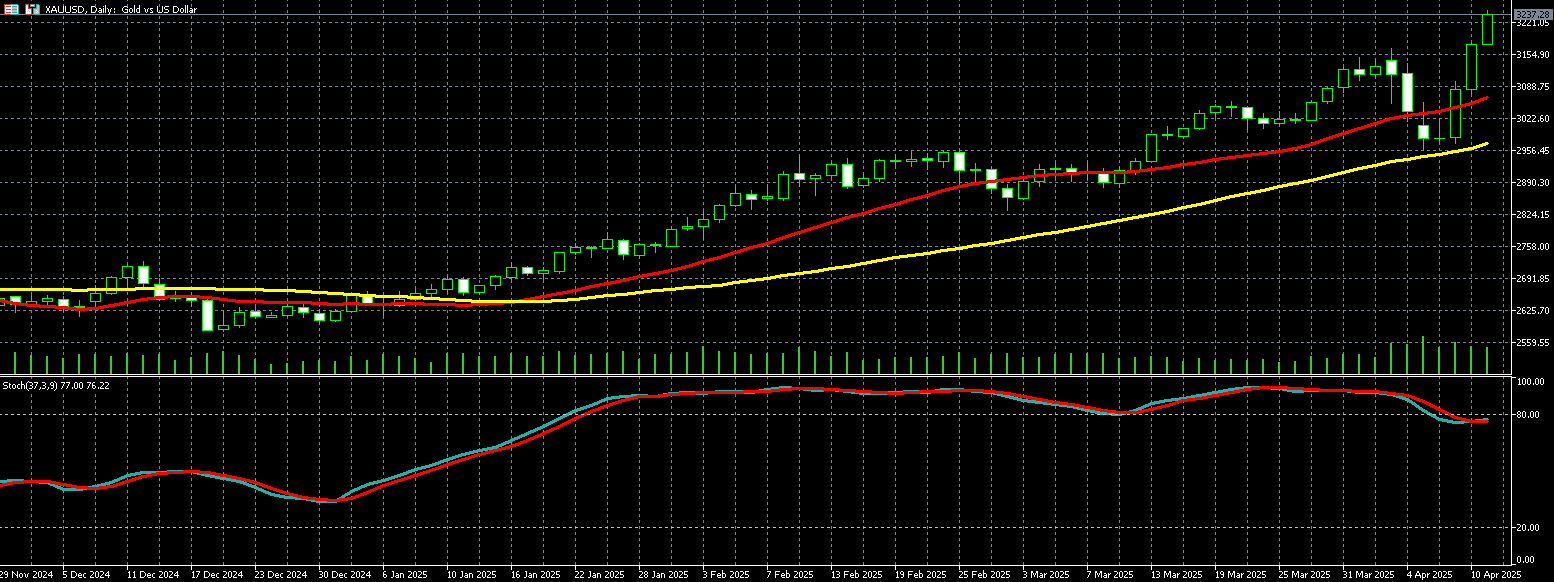
Task: Select the current price label 3237.28
Action: 1531,14
